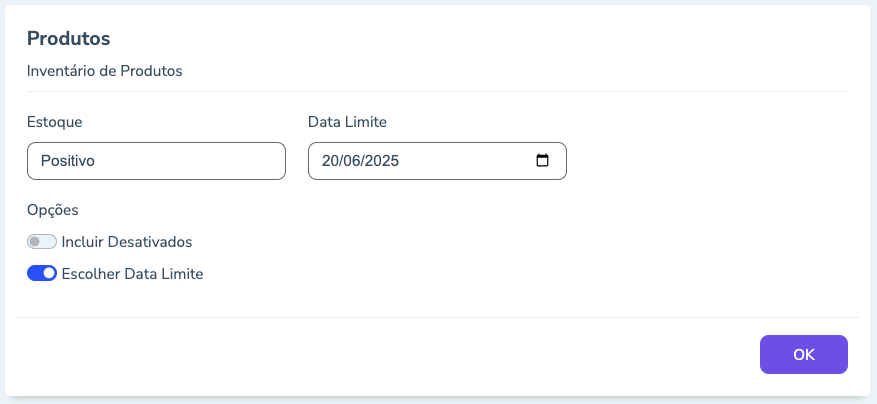The height and width of the screenshot is (404, 877).
Task: Click the "Data Limite" field label
Action: point(347,122)
